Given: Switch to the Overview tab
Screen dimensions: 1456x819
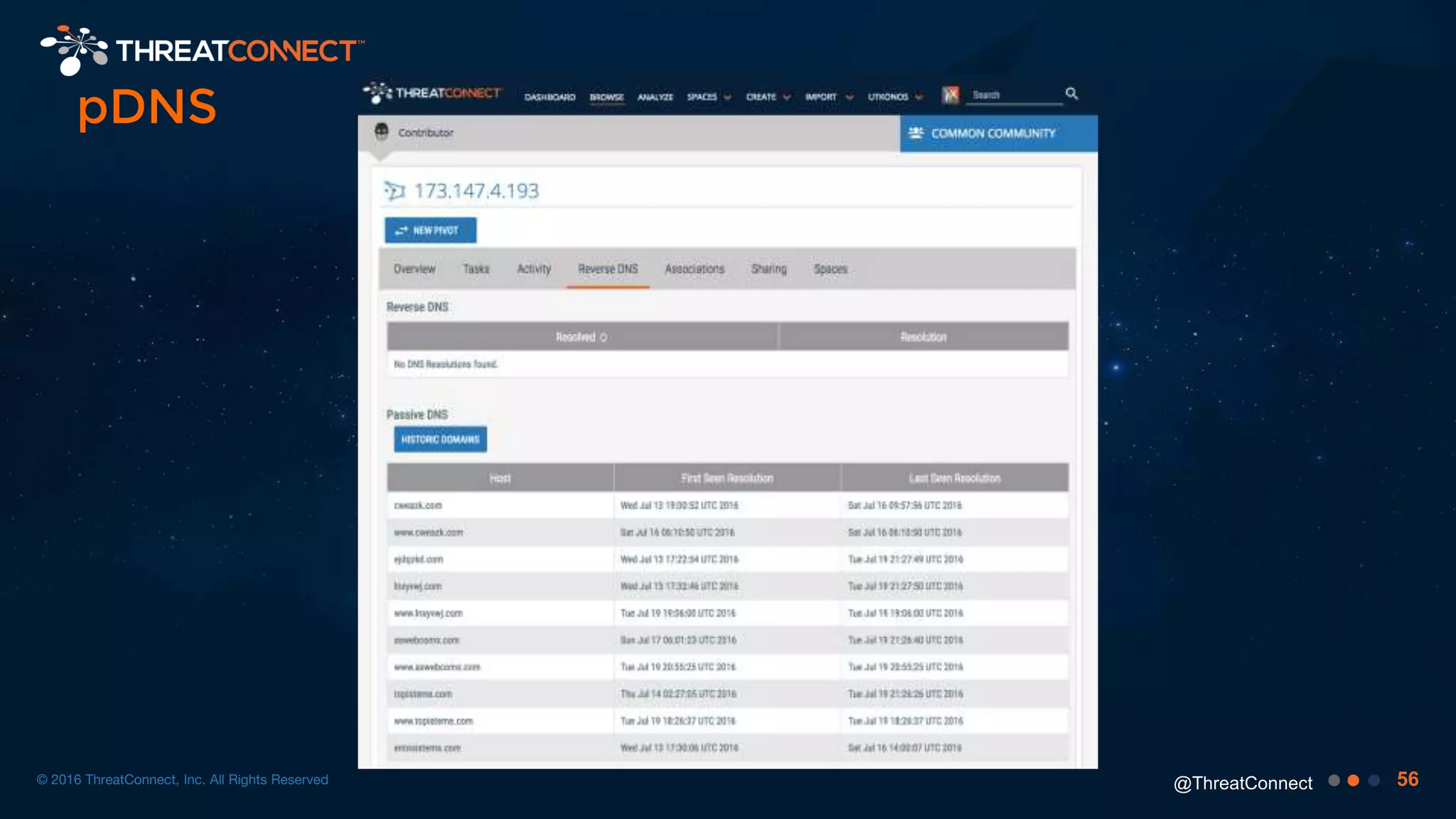Looking at the screenshot, I should (414, 269).
